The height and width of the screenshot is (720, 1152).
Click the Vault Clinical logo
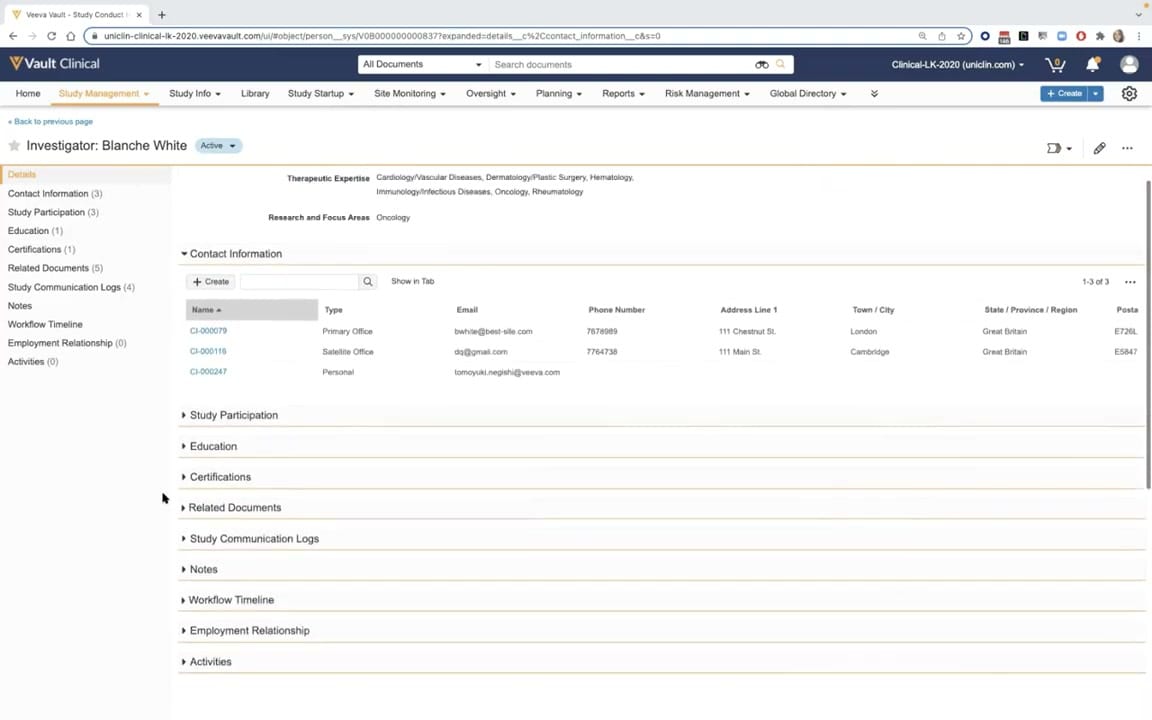[54, 64]
